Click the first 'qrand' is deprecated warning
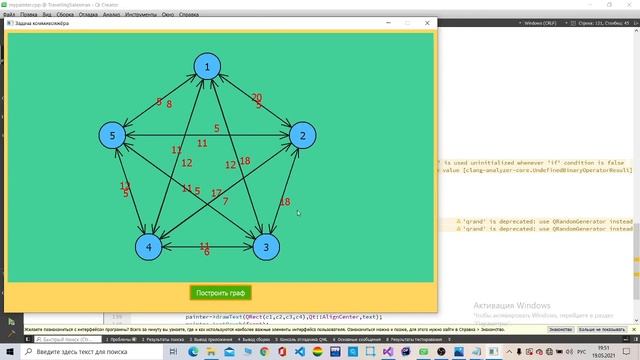The width and height of the screenshot is (640, 360). (544, 221)
